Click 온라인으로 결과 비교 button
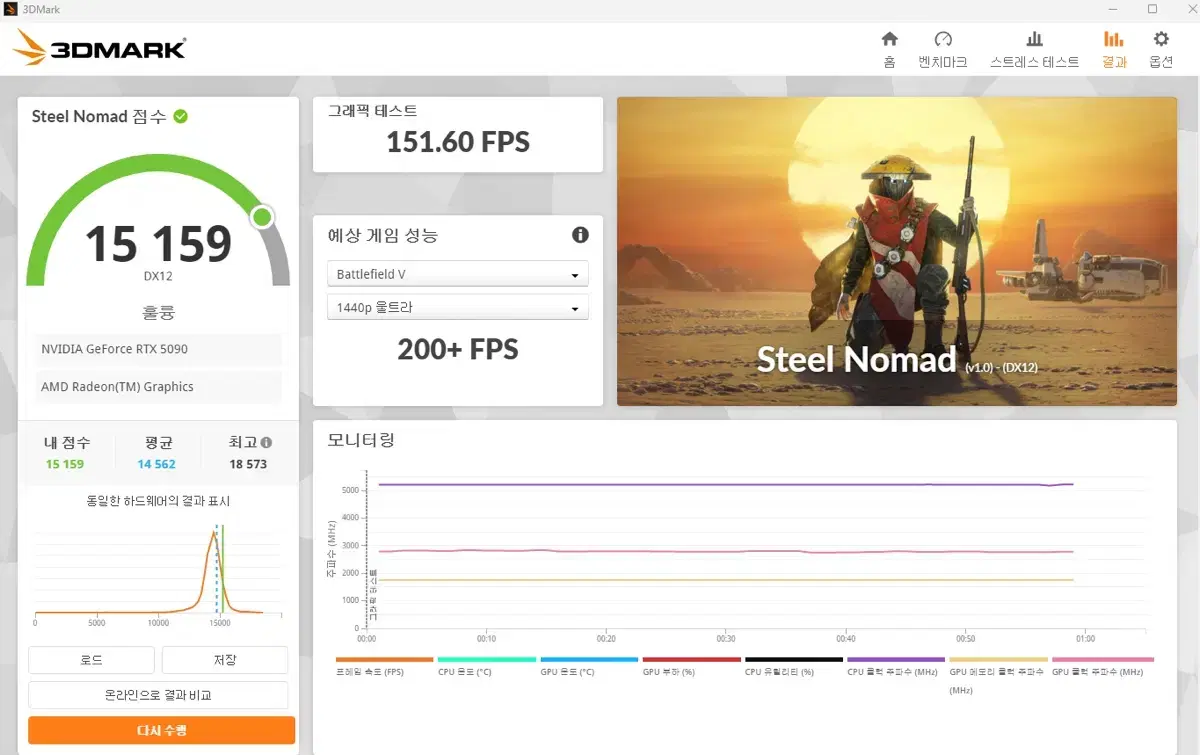This screenshot has width=1200, height=755. (158, 695)
